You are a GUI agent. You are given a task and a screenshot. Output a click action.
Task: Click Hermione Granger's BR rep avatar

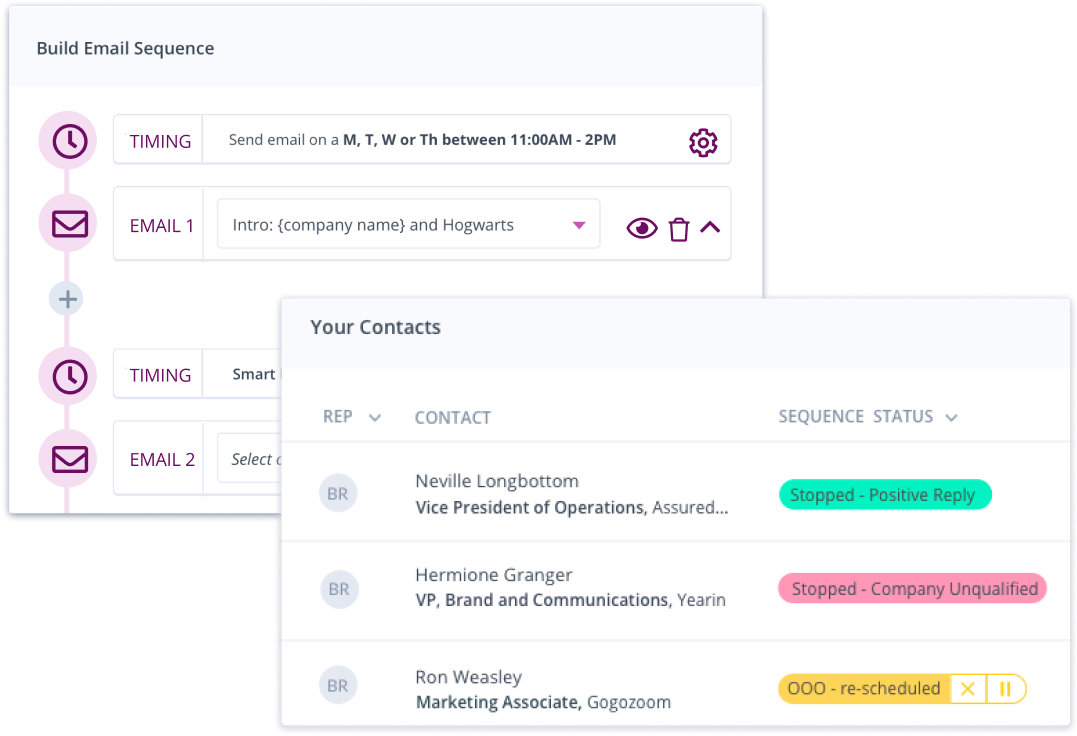339,589
